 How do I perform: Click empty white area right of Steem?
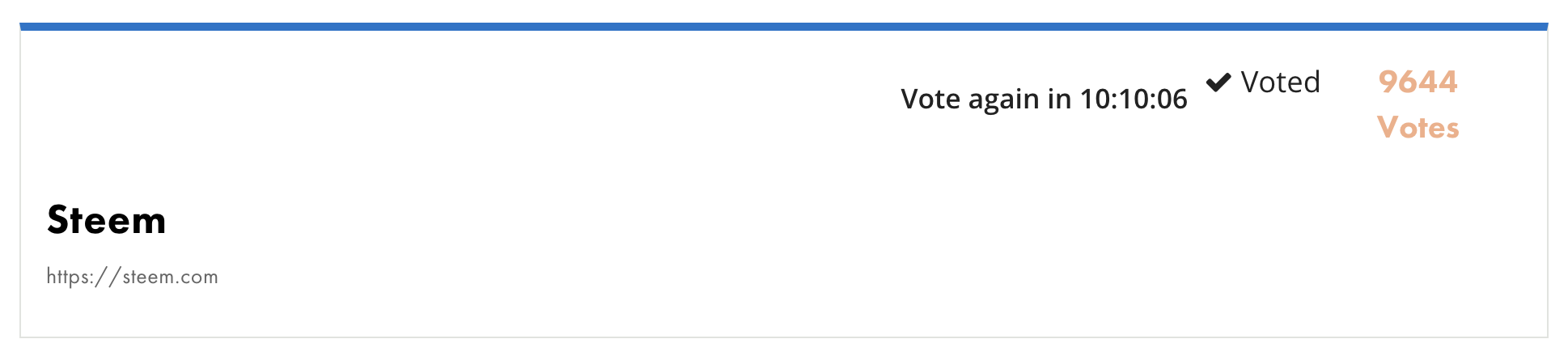[728, 220]
